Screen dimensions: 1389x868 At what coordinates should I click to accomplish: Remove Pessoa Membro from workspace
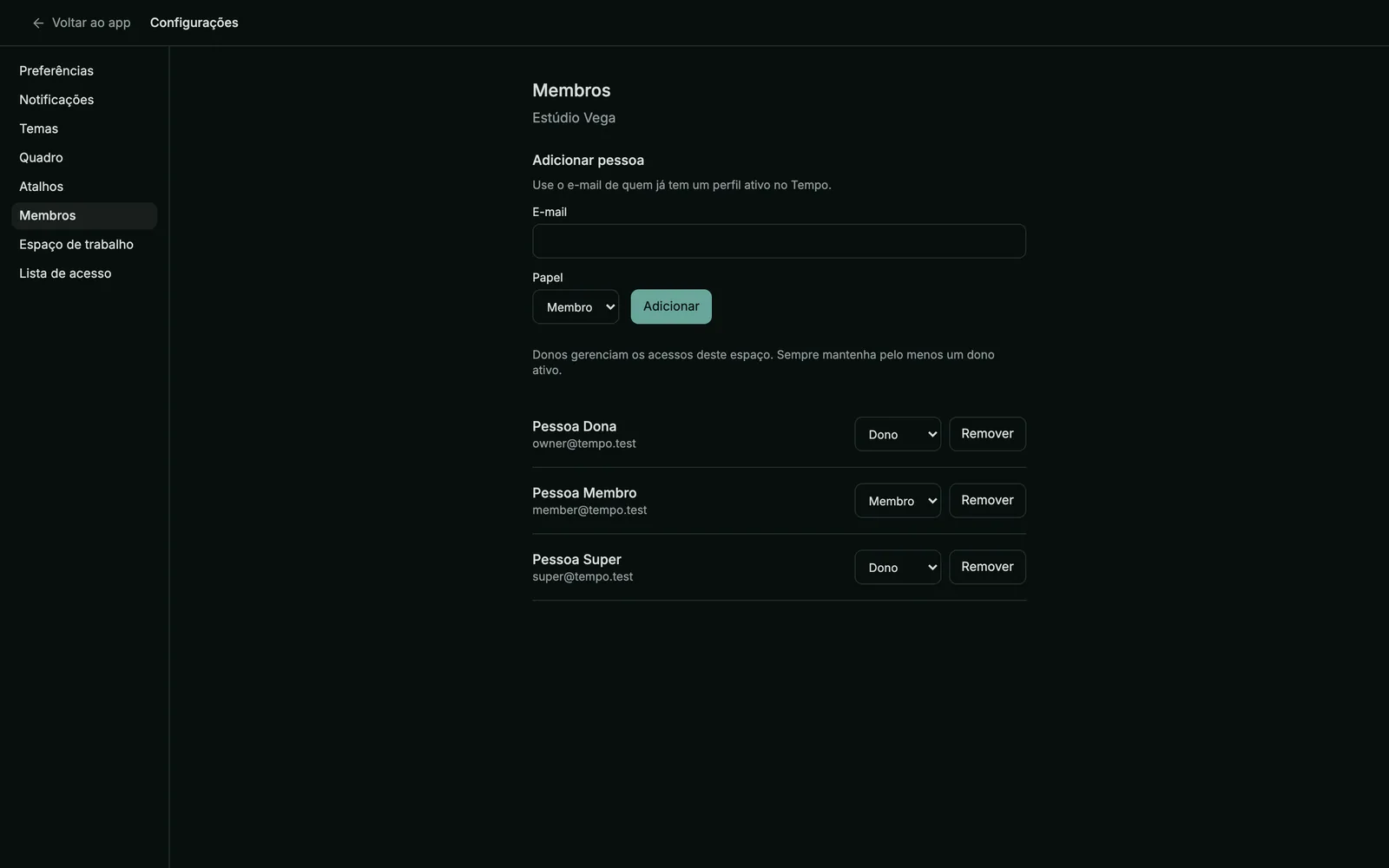click(x=987, y=501)
